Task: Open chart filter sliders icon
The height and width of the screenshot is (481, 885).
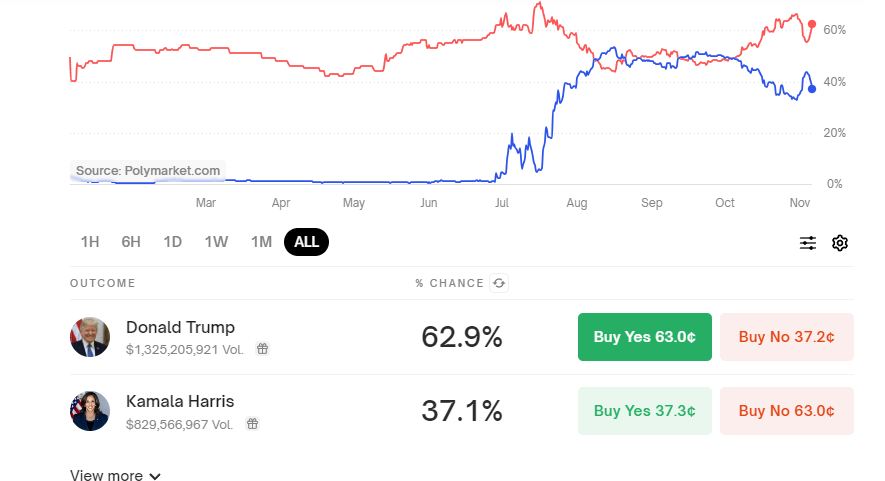Action: 808,243
